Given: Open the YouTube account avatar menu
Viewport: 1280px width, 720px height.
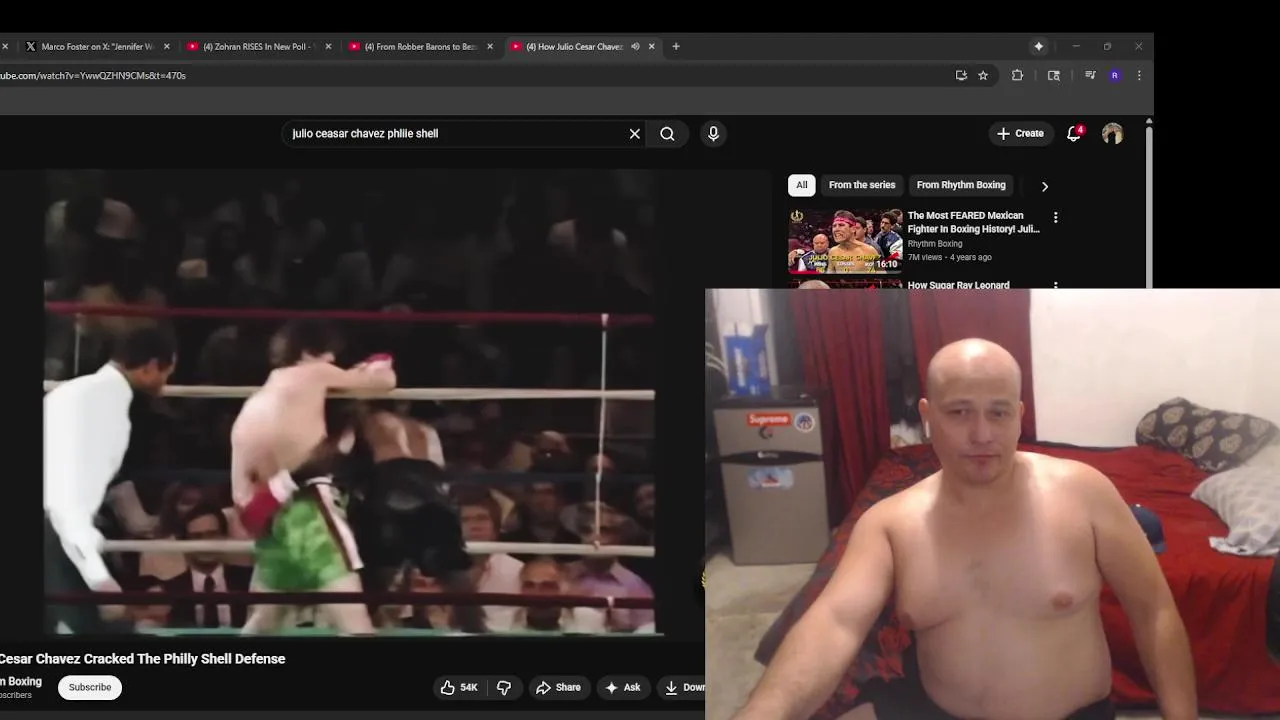Looking at the screenshot, I should [1112, 134].
